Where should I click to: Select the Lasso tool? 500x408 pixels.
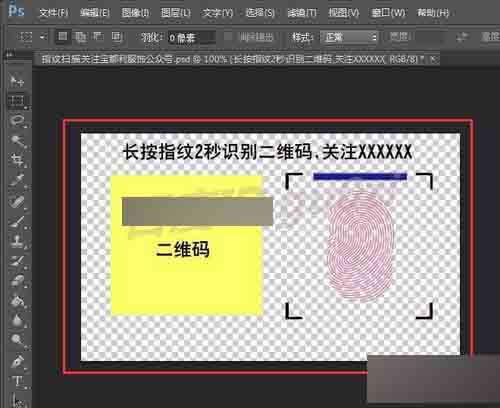tap(17, 120)
